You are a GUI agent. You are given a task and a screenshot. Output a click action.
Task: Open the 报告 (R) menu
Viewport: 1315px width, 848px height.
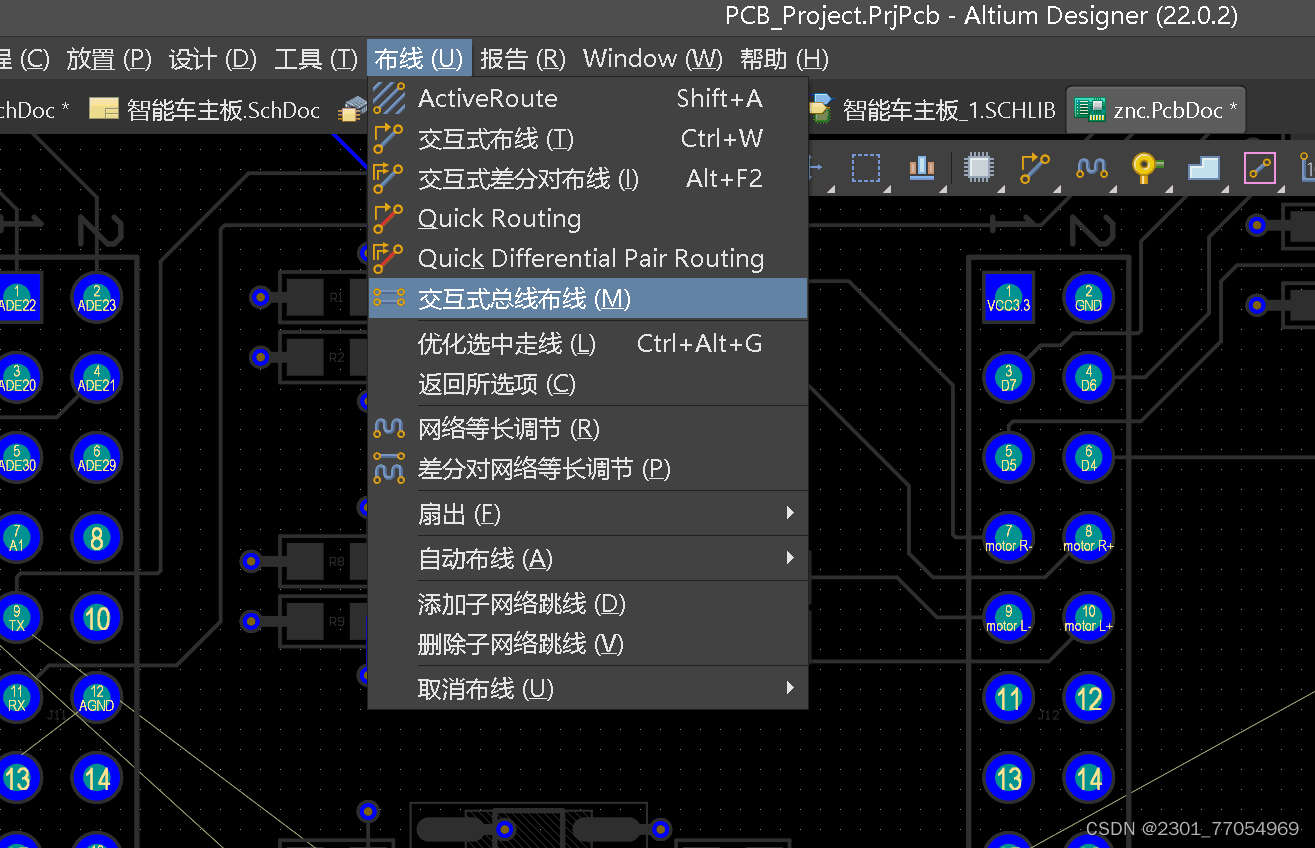tap(523, 59)
